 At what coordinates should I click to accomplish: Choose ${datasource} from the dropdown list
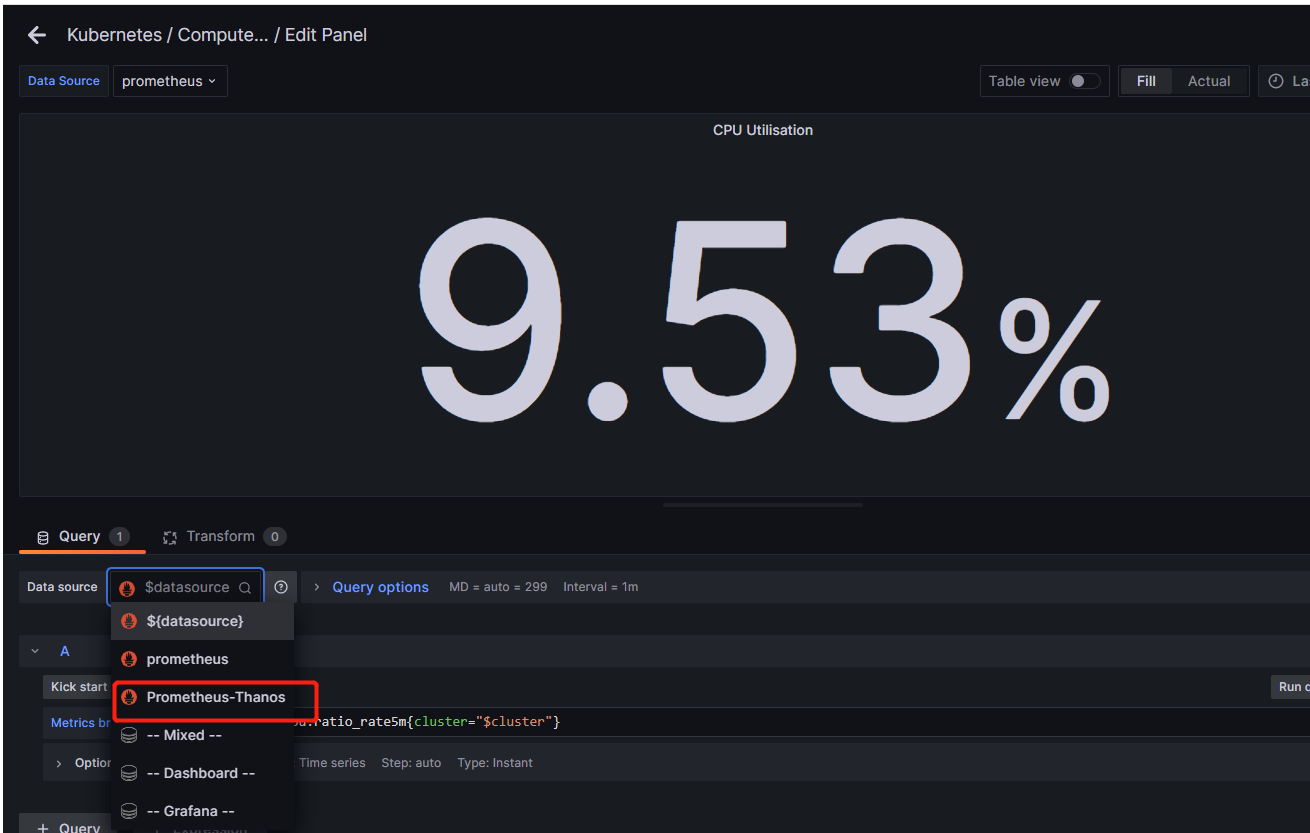point(202,621)
